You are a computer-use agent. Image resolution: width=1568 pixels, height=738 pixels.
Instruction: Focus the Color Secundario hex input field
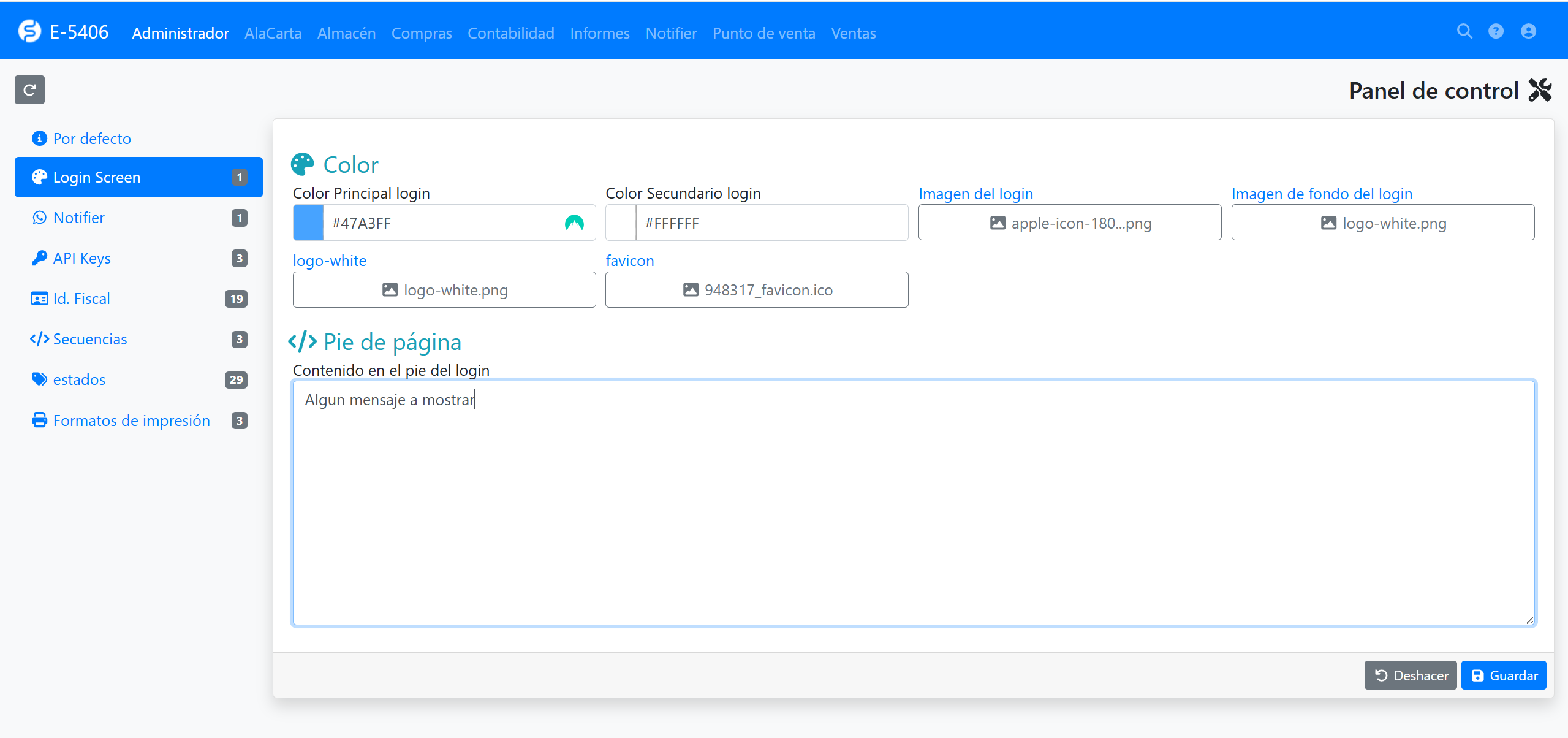pos(771,223)
